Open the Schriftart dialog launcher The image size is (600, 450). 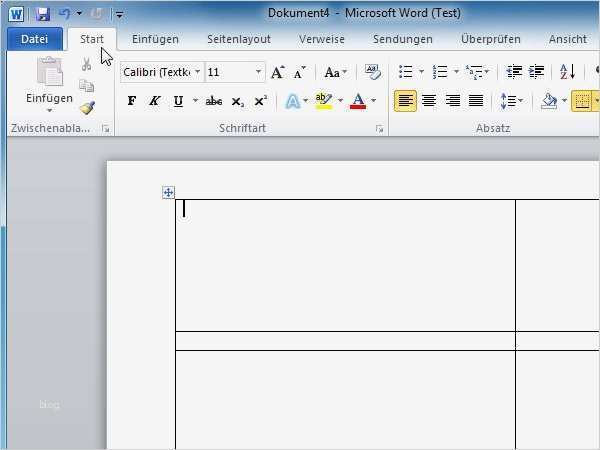[379, 129]
